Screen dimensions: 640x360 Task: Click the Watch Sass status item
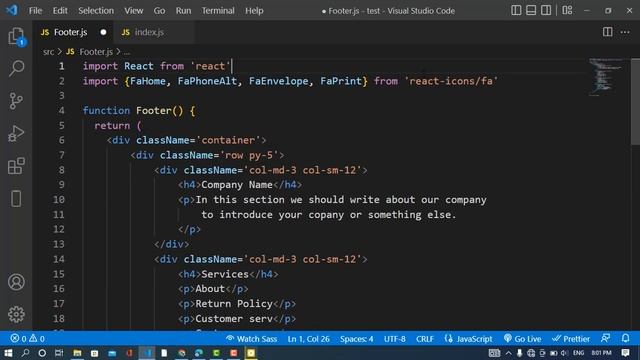point(251,339)
